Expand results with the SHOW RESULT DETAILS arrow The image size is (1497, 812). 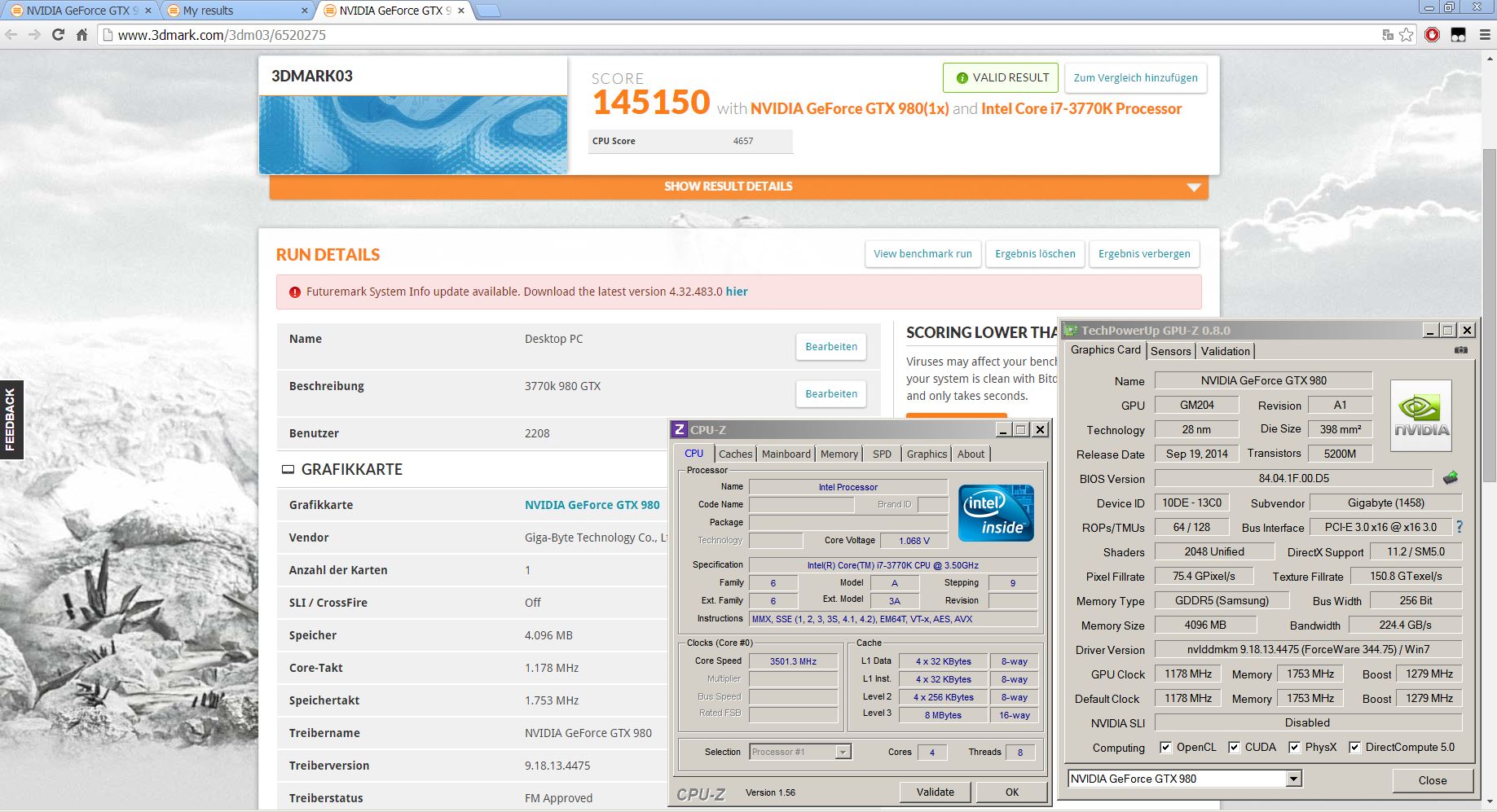click(1194, 187)
